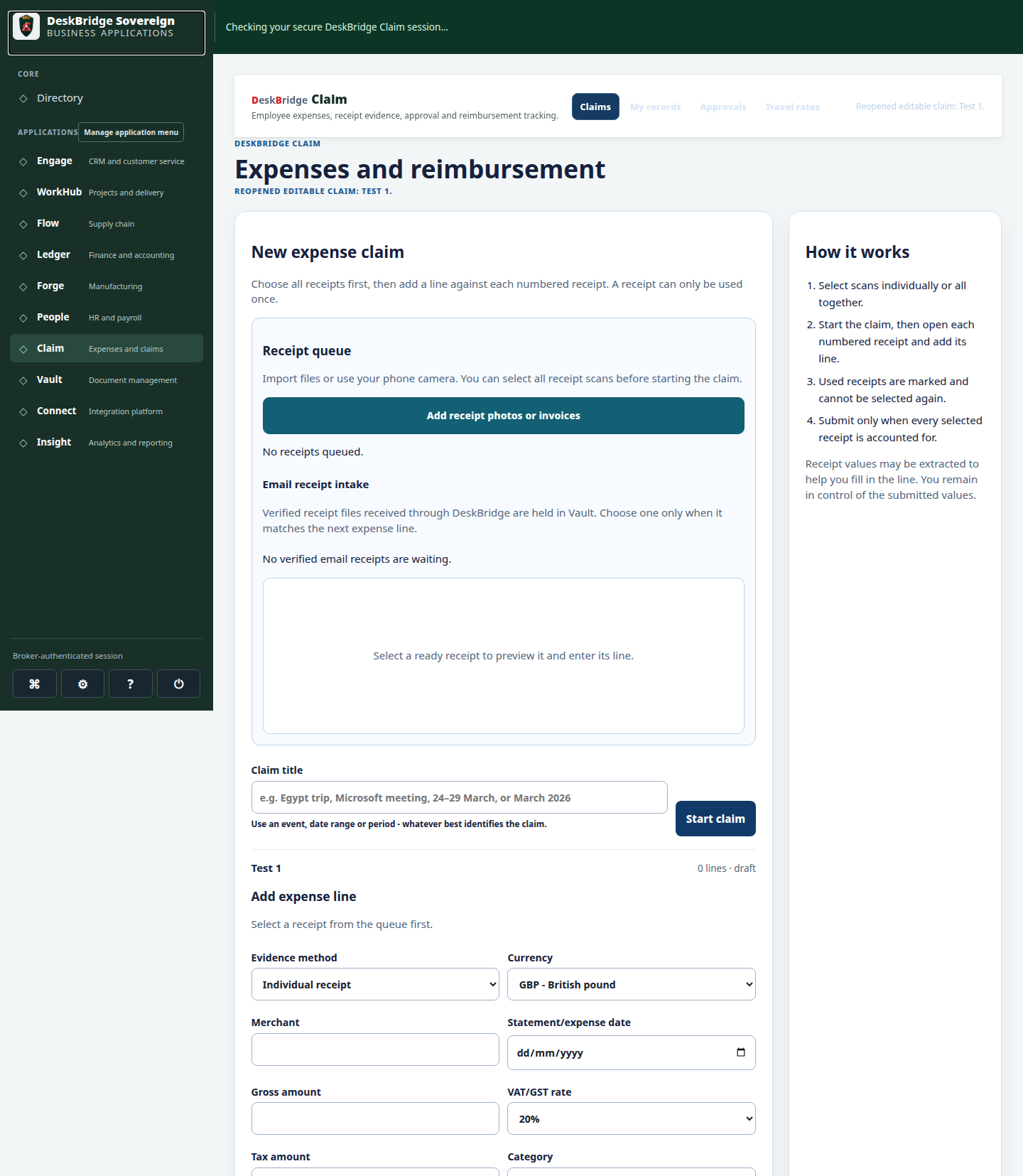This screenshot has height=1176, width=1023.
Task: Open Manage application menu
Action: tap(131, 132)
